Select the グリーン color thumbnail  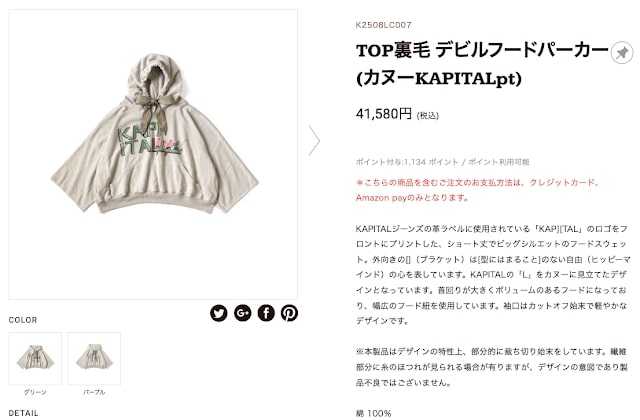35,358
